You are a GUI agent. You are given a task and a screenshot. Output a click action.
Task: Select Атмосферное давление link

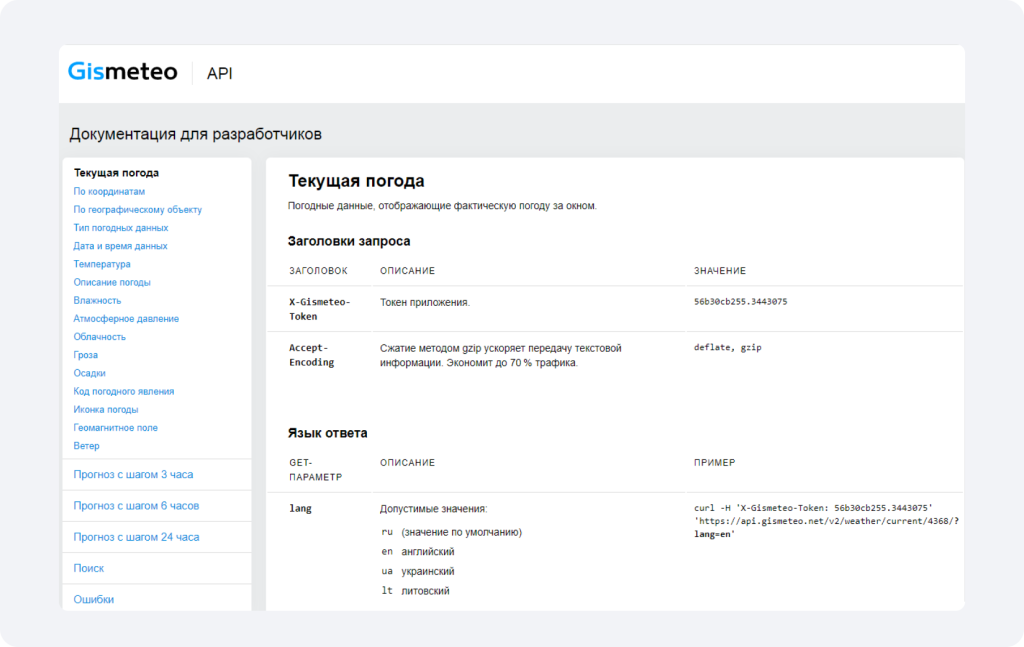[126, 319]
